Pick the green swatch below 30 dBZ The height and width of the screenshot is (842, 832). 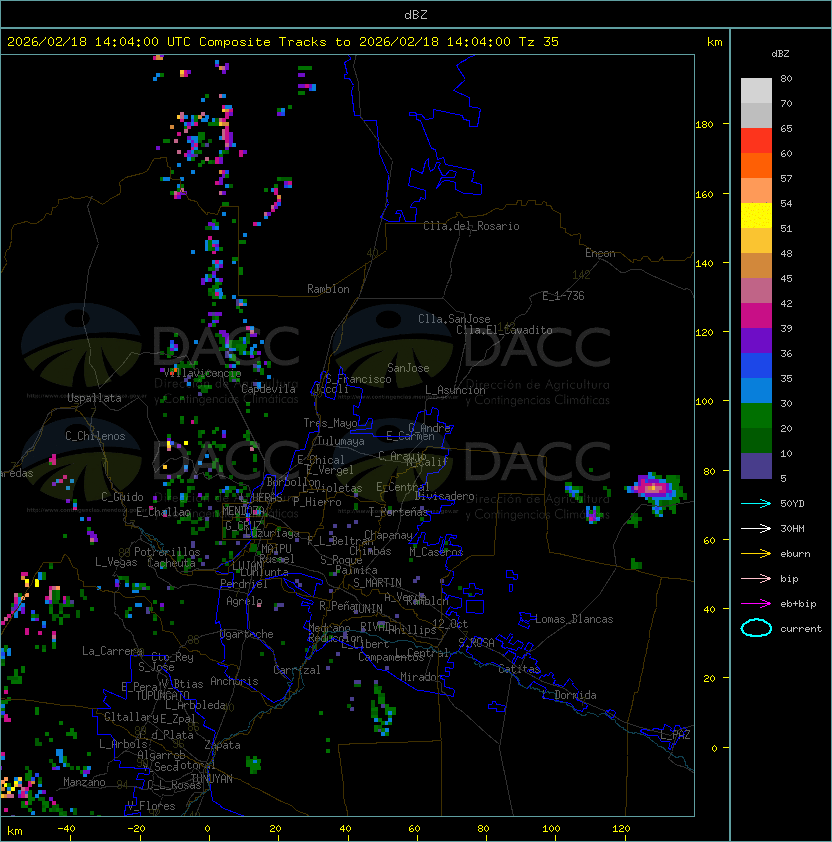point(756,416)
